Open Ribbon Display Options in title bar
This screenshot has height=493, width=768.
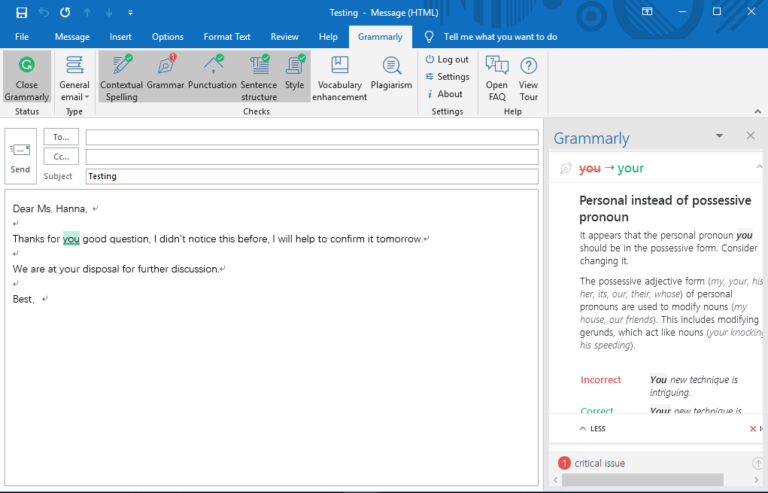coord(647,12)
